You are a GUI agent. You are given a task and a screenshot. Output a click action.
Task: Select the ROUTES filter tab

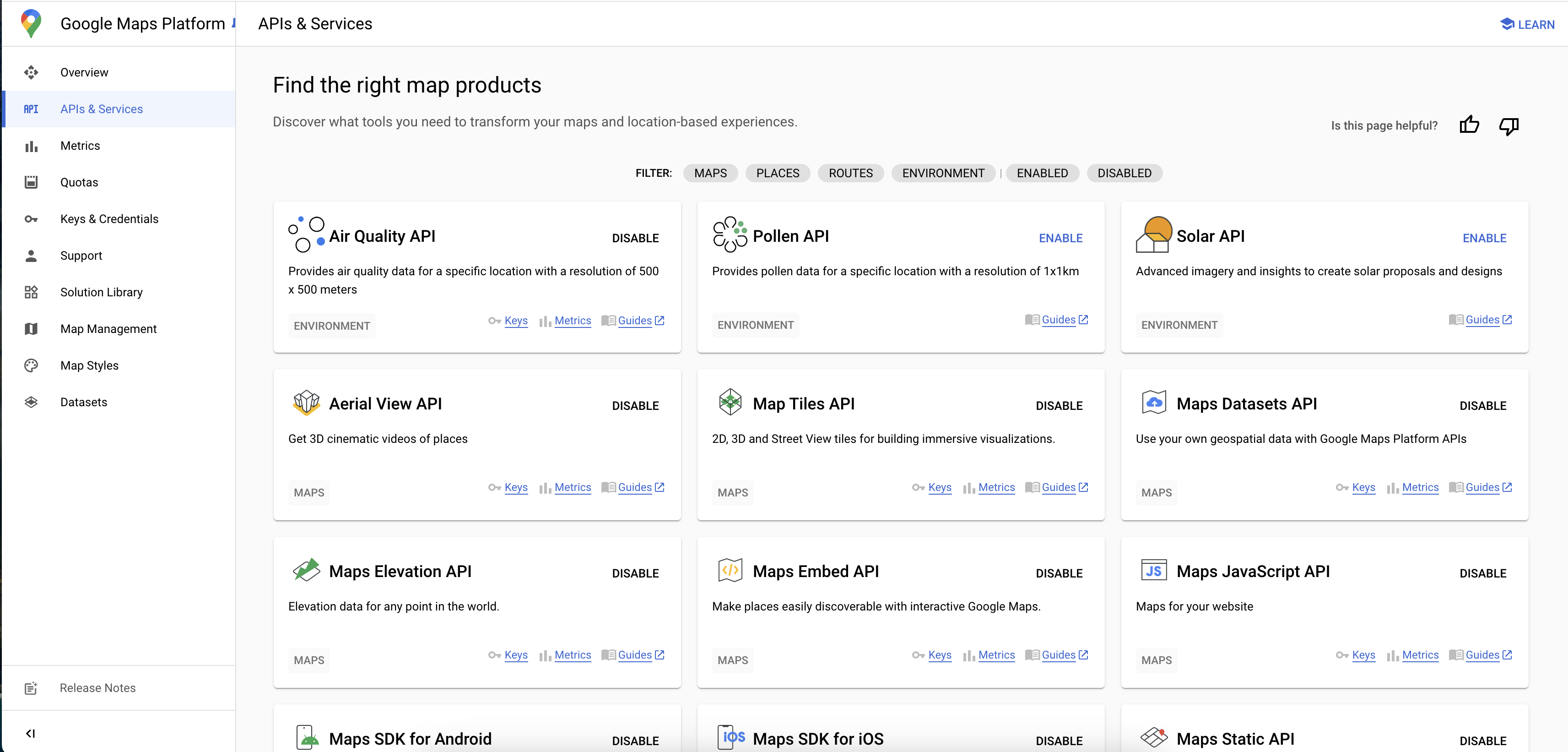[x=850, y=172]
